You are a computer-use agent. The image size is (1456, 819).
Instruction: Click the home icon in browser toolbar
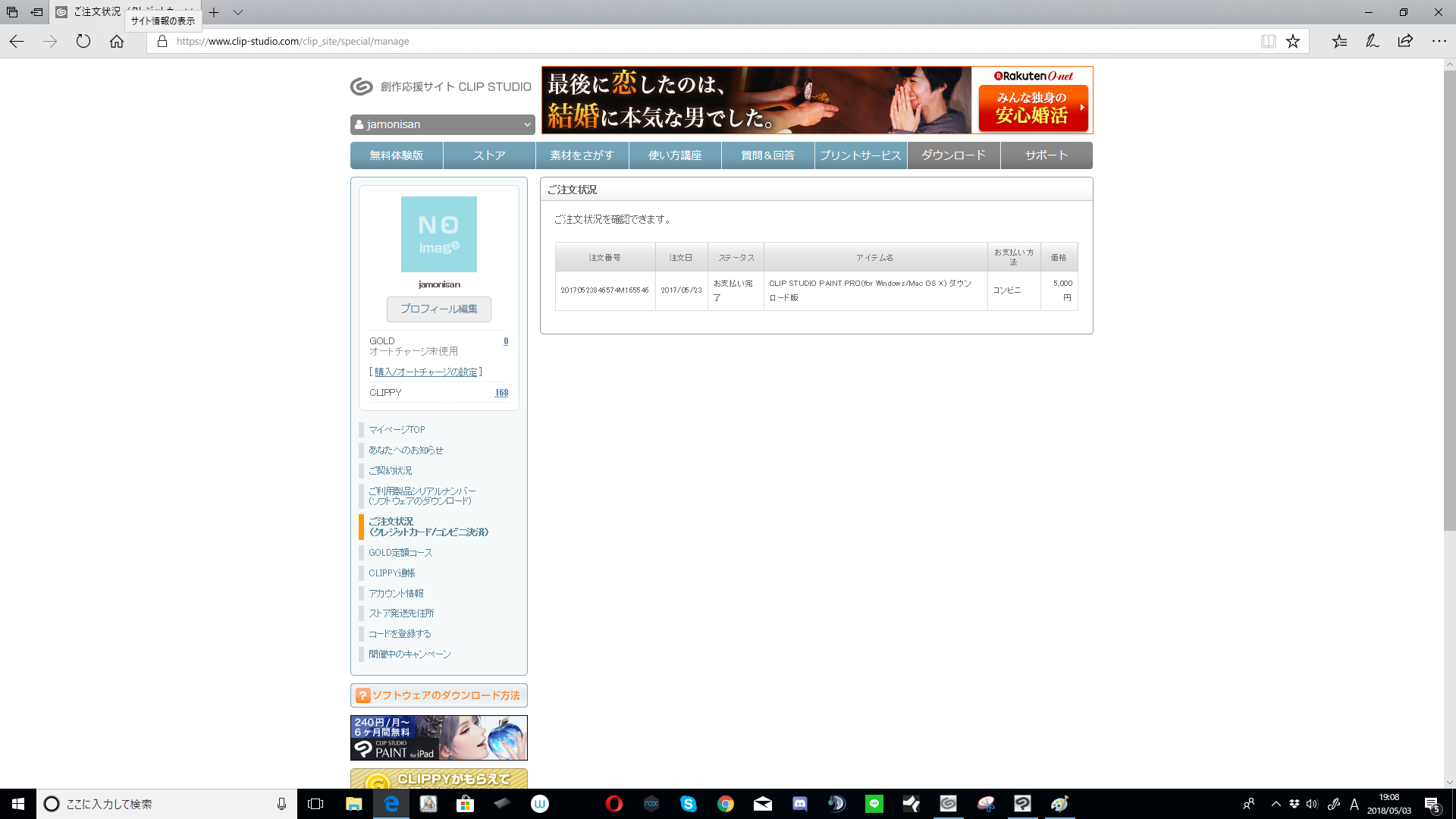point(117,42)
